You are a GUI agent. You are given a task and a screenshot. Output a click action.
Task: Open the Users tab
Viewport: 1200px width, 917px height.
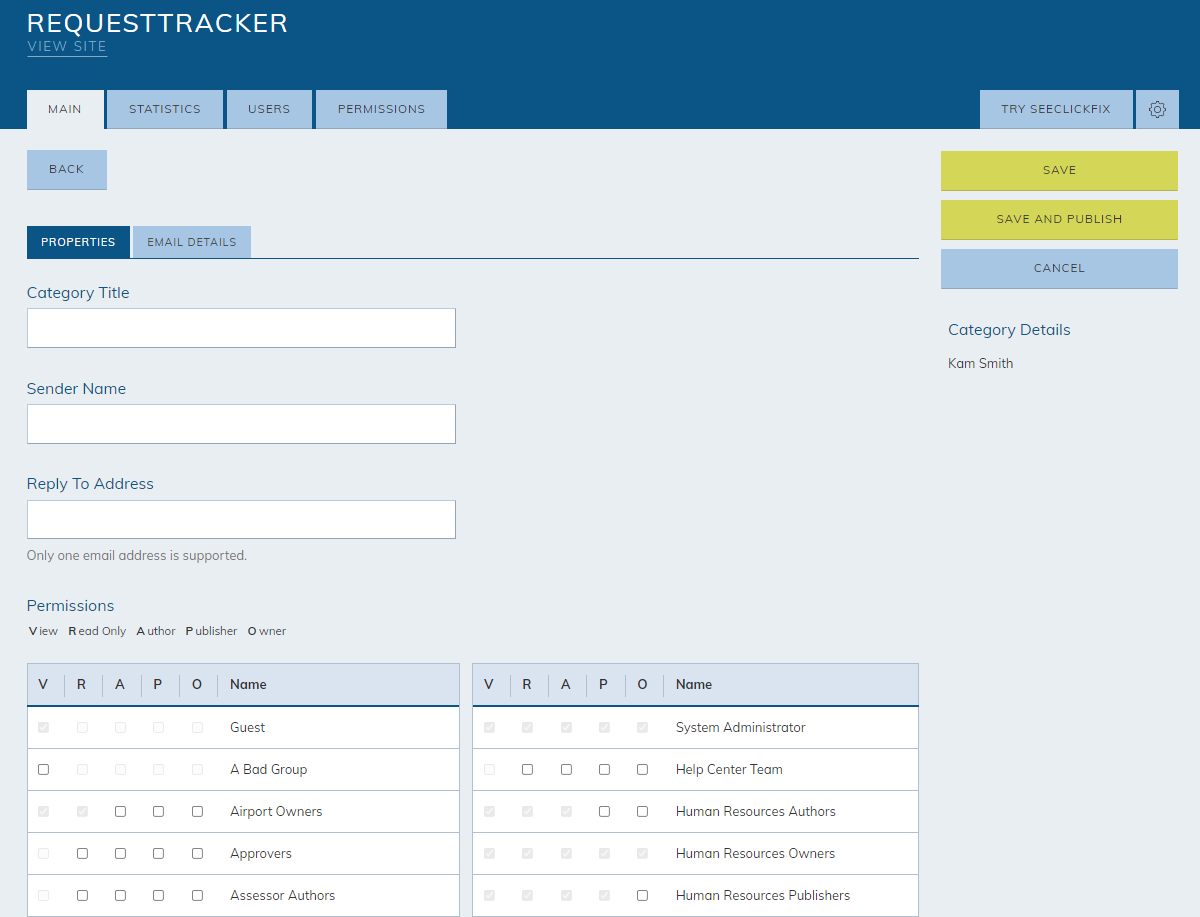269,109
